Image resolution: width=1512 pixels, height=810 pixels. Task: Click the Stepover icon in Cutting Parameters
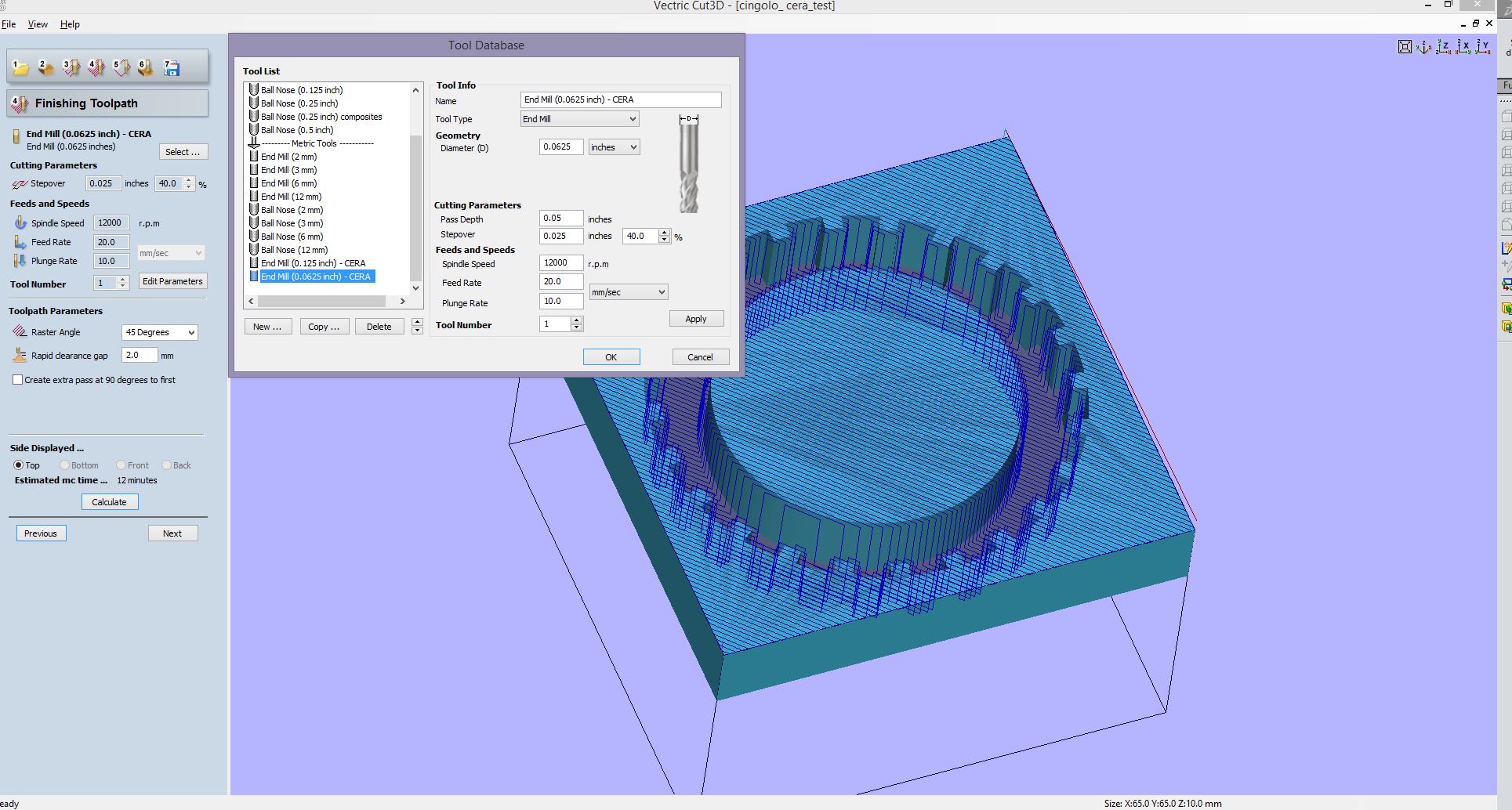(x=20, y=184)
